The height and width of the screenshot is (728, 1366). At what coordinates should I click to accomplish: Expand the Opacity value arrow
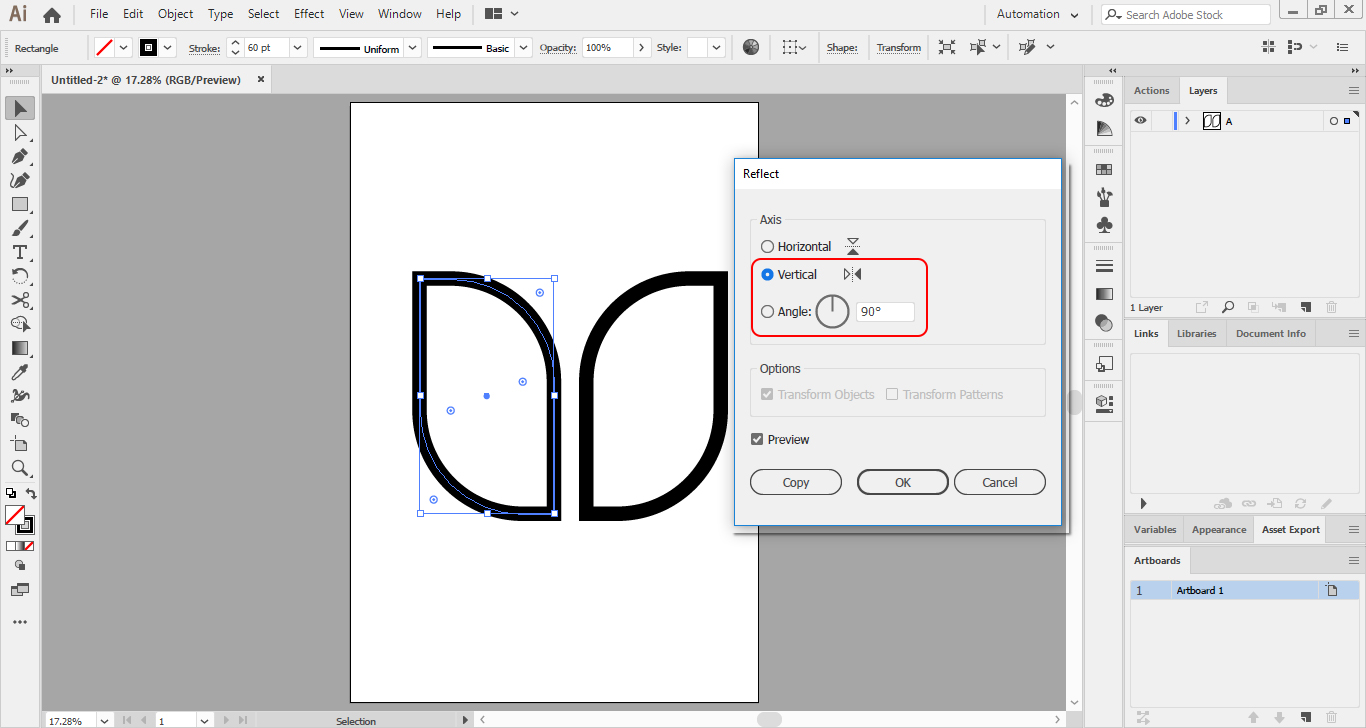[x=641, y=47]
